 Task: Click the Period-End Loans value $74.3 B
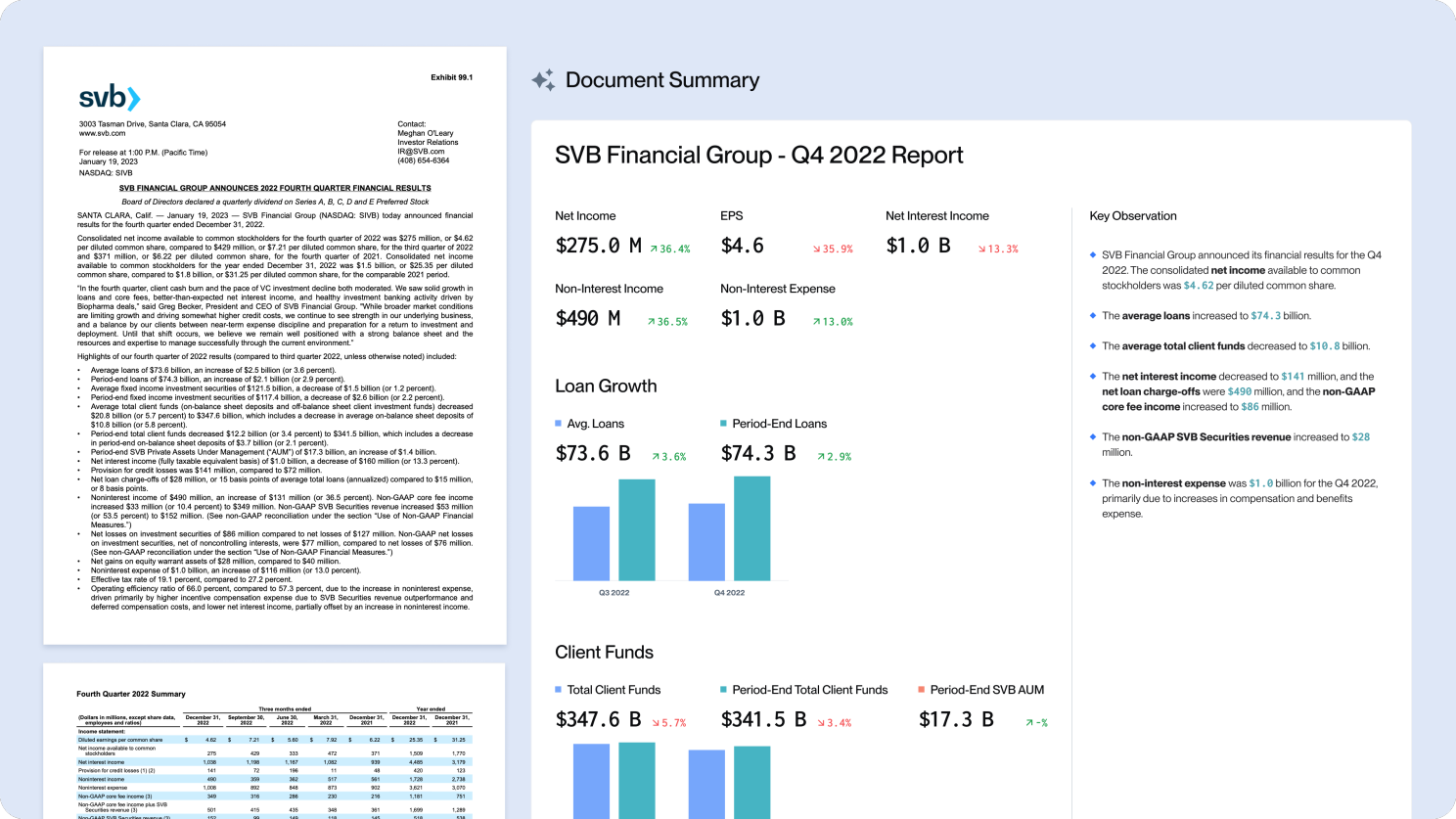point(758,453)
